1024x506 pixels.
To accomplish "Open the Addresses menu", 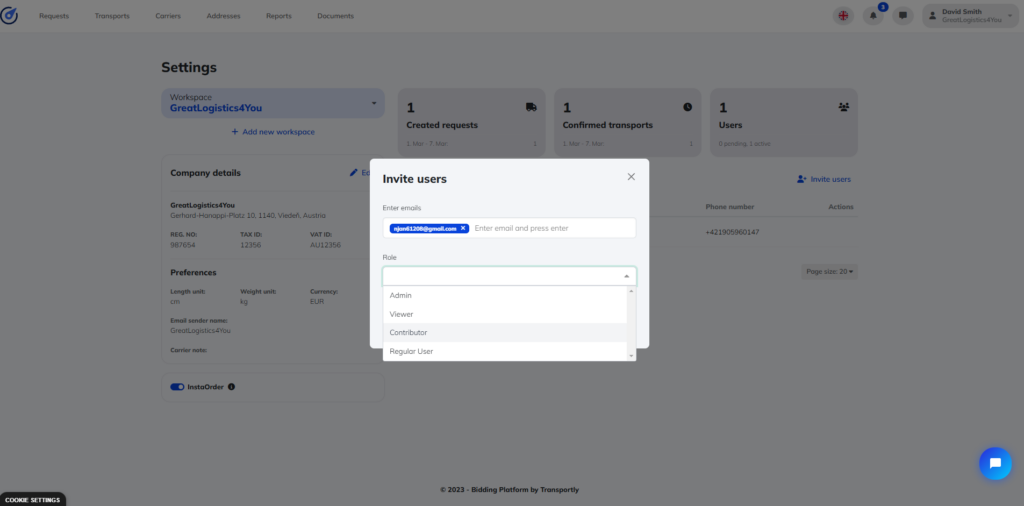I will [223, 16].
